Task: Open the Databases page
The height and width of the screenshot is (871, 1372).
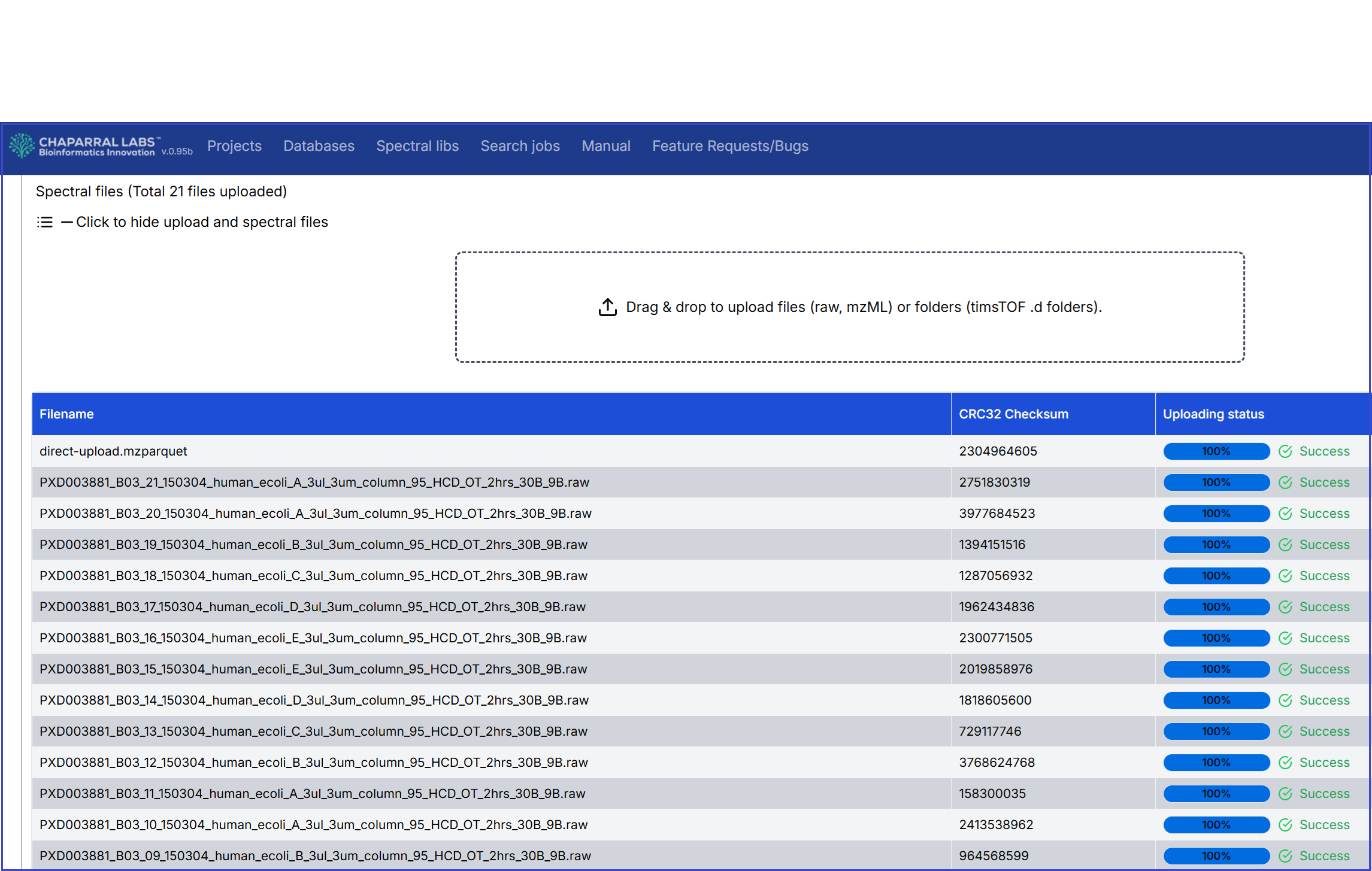Action: [x=319, y=146]
